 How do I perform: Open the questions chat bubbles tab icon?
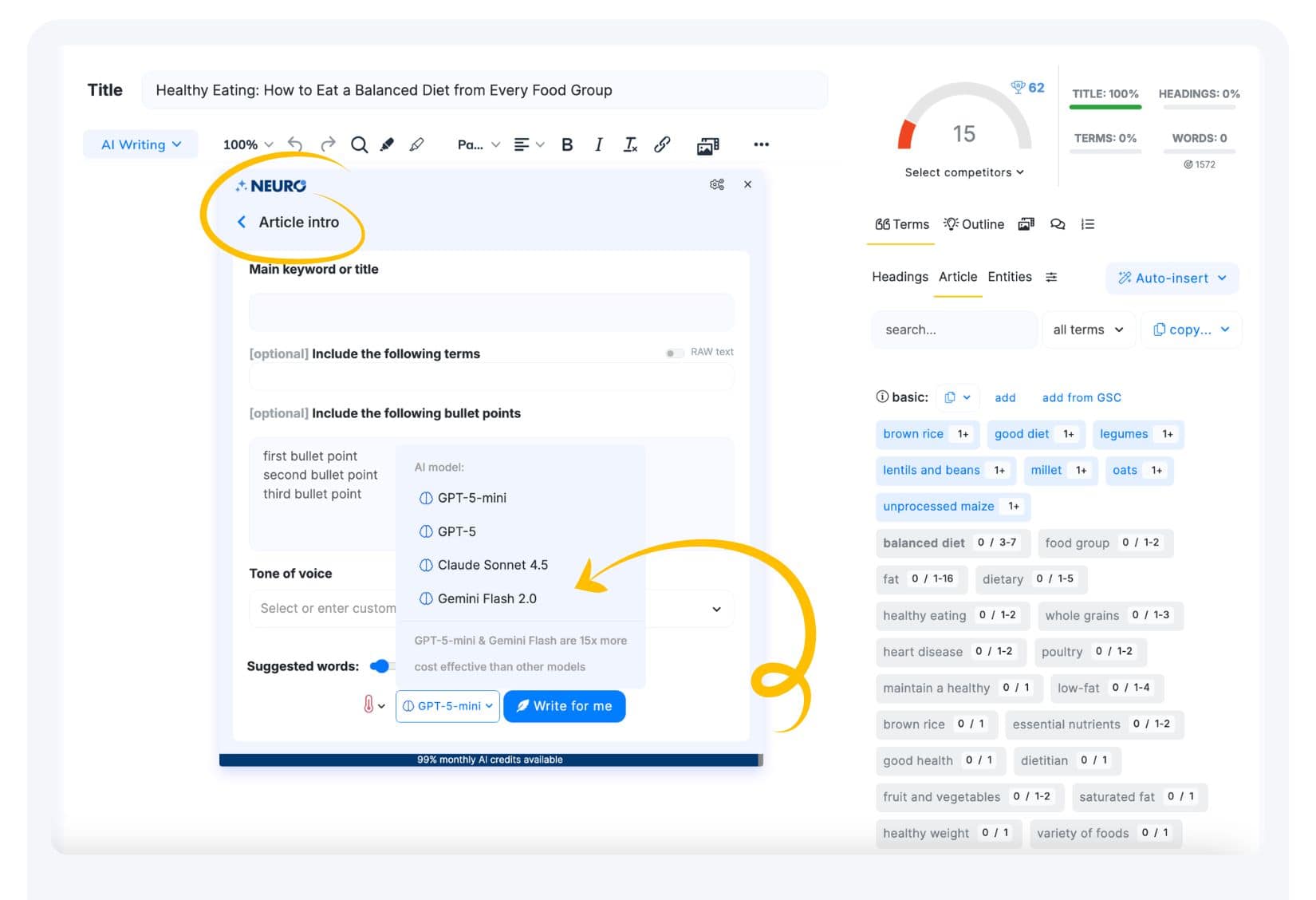click(x=1058, y=224)
